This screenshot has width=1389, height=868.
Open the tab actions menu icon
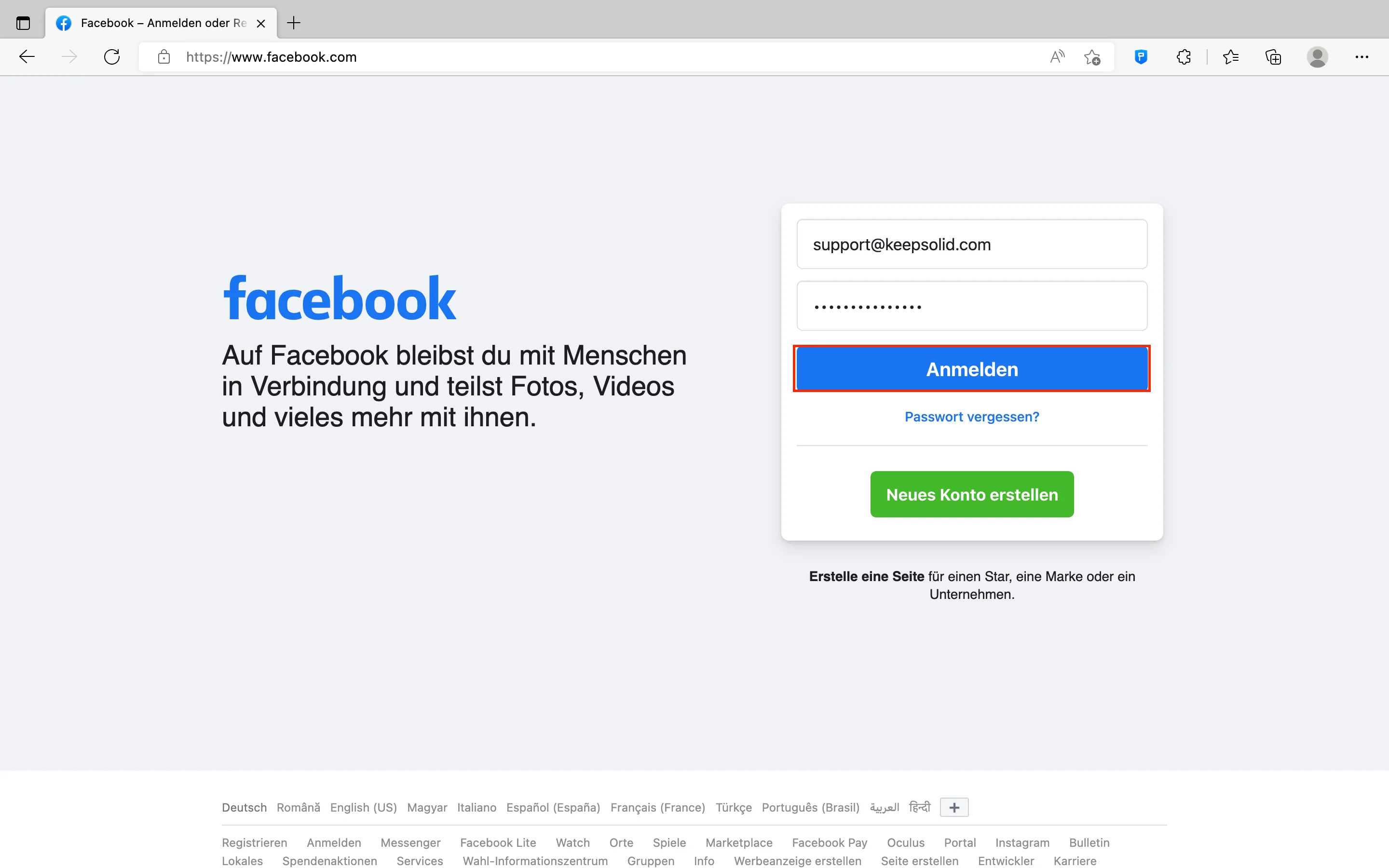pyautogui.click(x=23, y=23)
